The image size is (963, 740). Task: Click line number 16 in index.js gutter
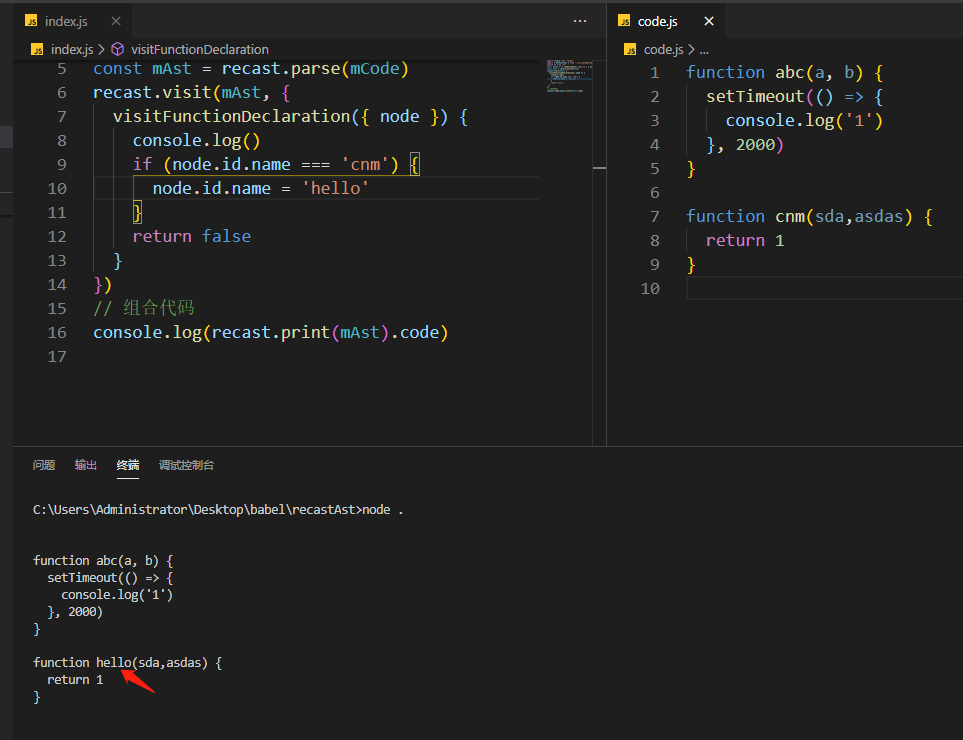57,333
